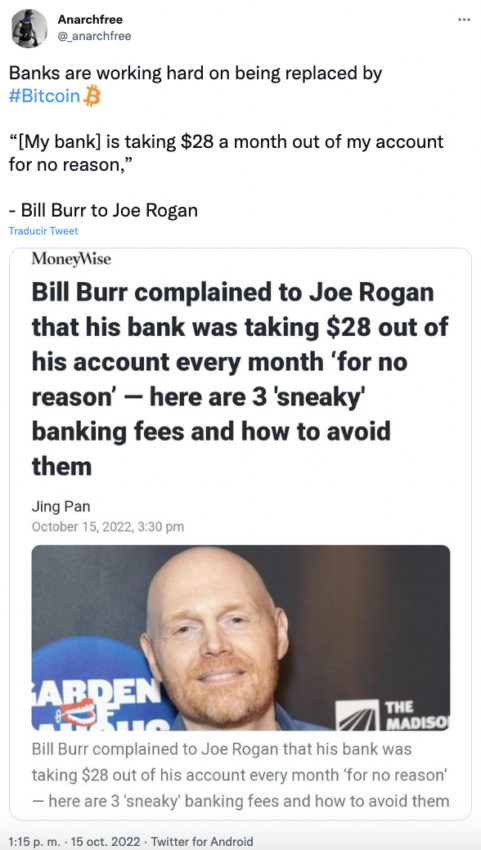Click the chattering teeth logo in photo
Viewport: 481px width, 850px height.
78,711
